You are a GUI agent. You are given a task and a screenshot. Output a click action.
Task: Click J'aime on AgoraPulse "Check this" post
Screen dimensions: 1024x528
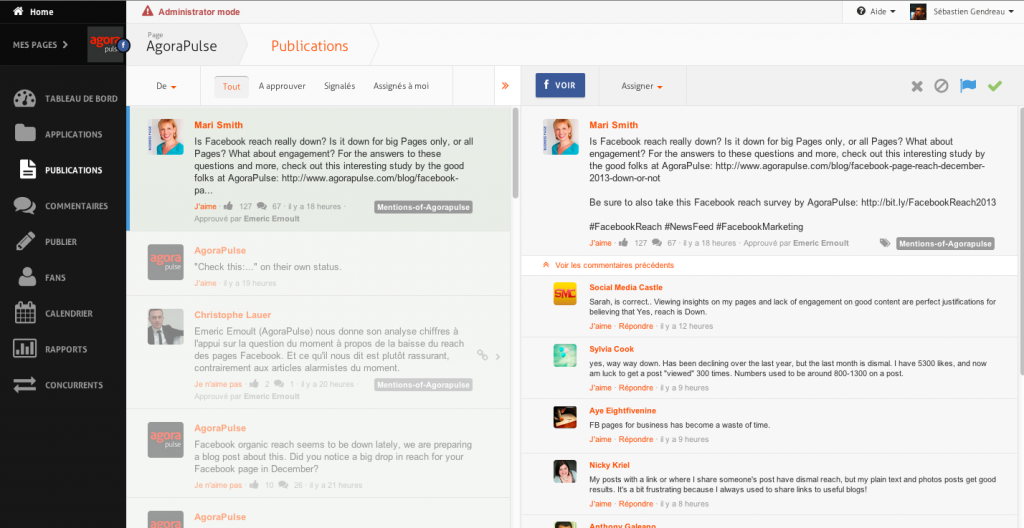point(205,283)
